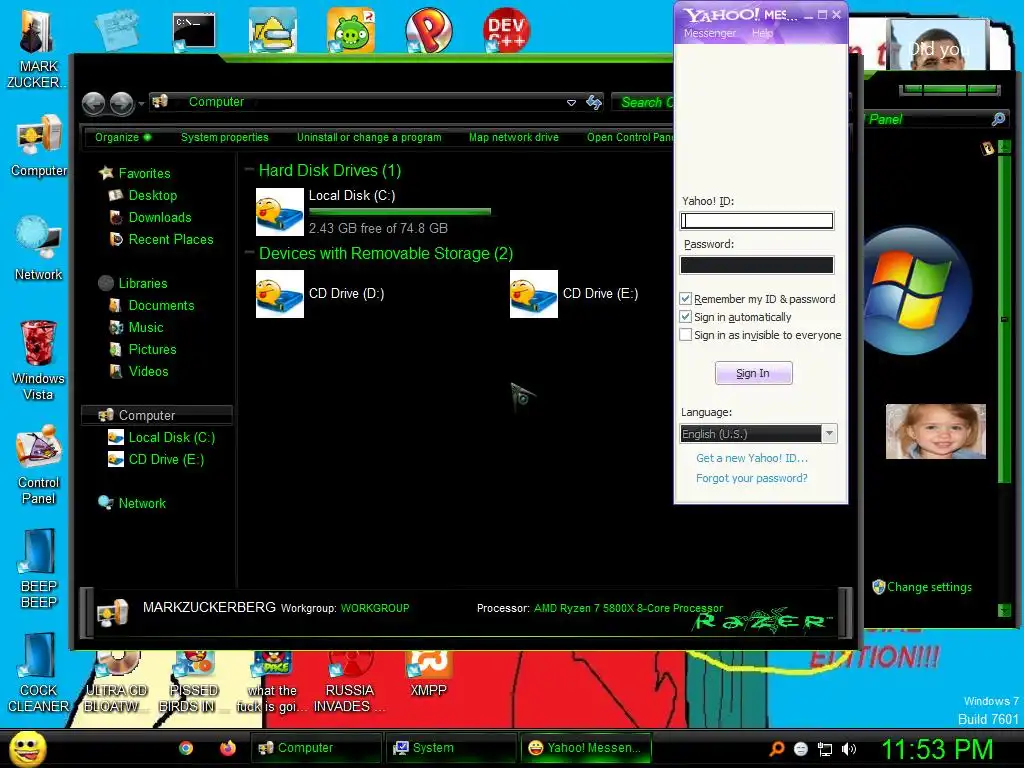The height and width of the screenshot is (768, 1024).
Task: Click Forgot your password link
Action: pyautogui.click(x=752, y=478)
